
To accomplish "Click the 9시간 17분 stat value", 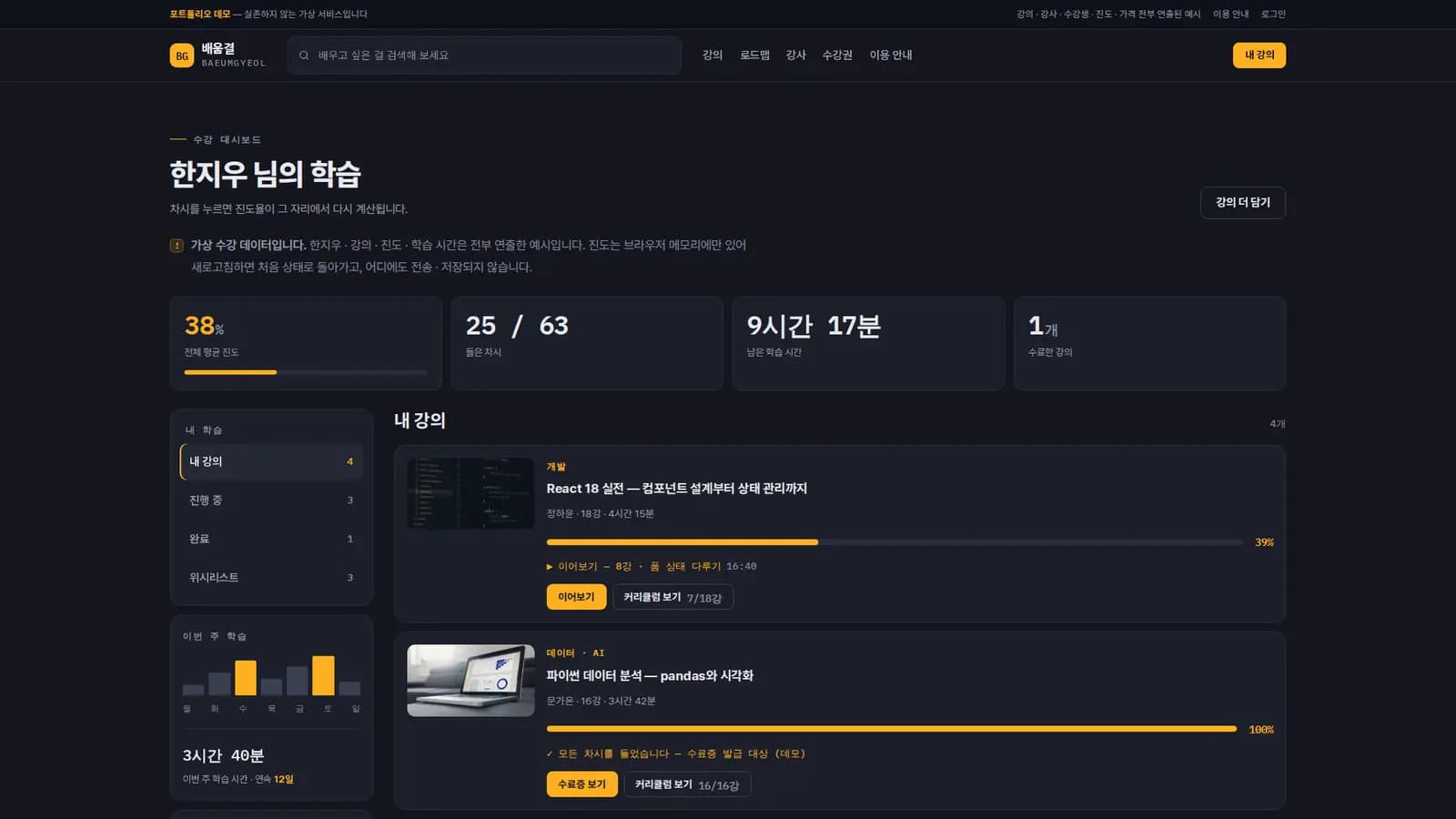I will [814, 326].
